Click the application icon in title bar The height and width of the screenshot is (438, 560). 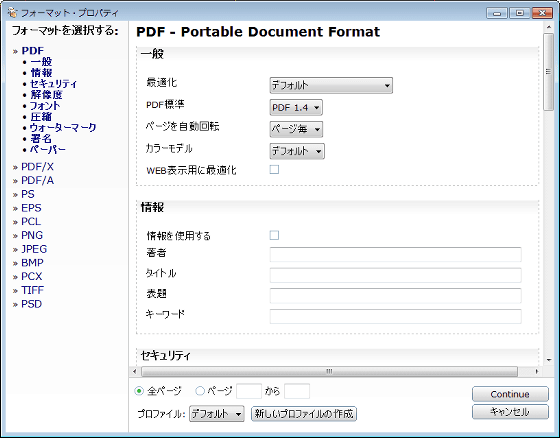pyautogui.click(x=12, y=13)
